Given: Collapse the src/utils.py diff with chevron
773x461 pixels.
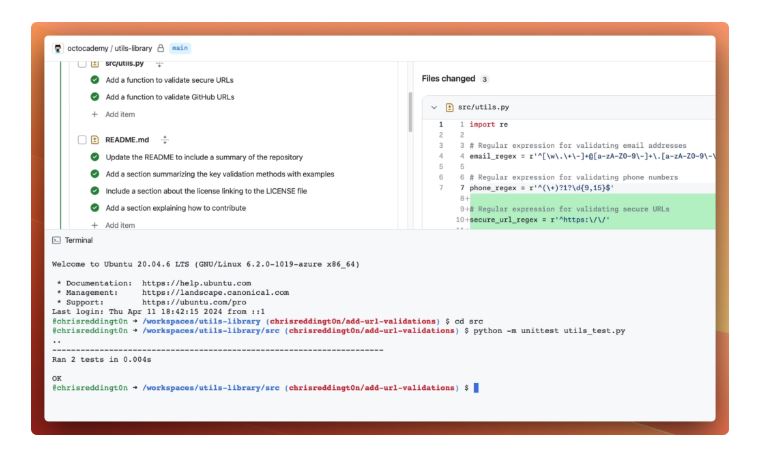Looking at the screenshot, I should tap(435, 106).
